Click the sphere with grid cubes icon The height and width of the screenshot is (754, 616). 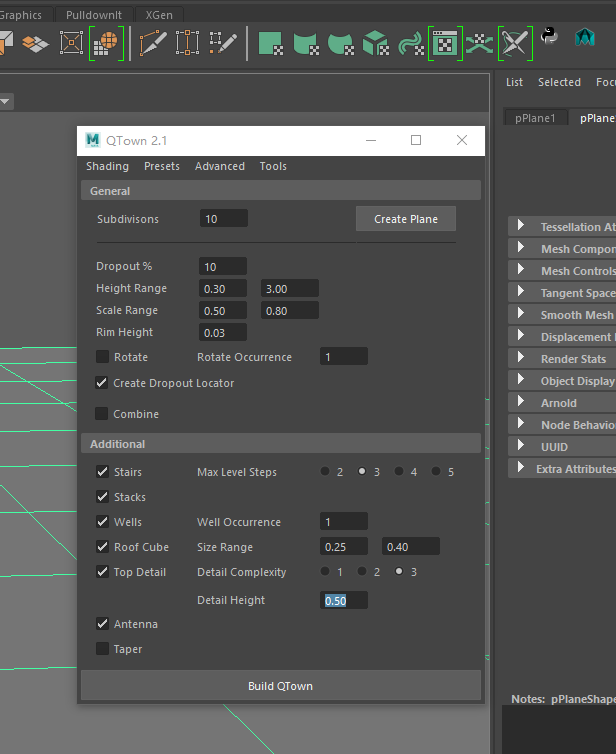coord(106,44)
